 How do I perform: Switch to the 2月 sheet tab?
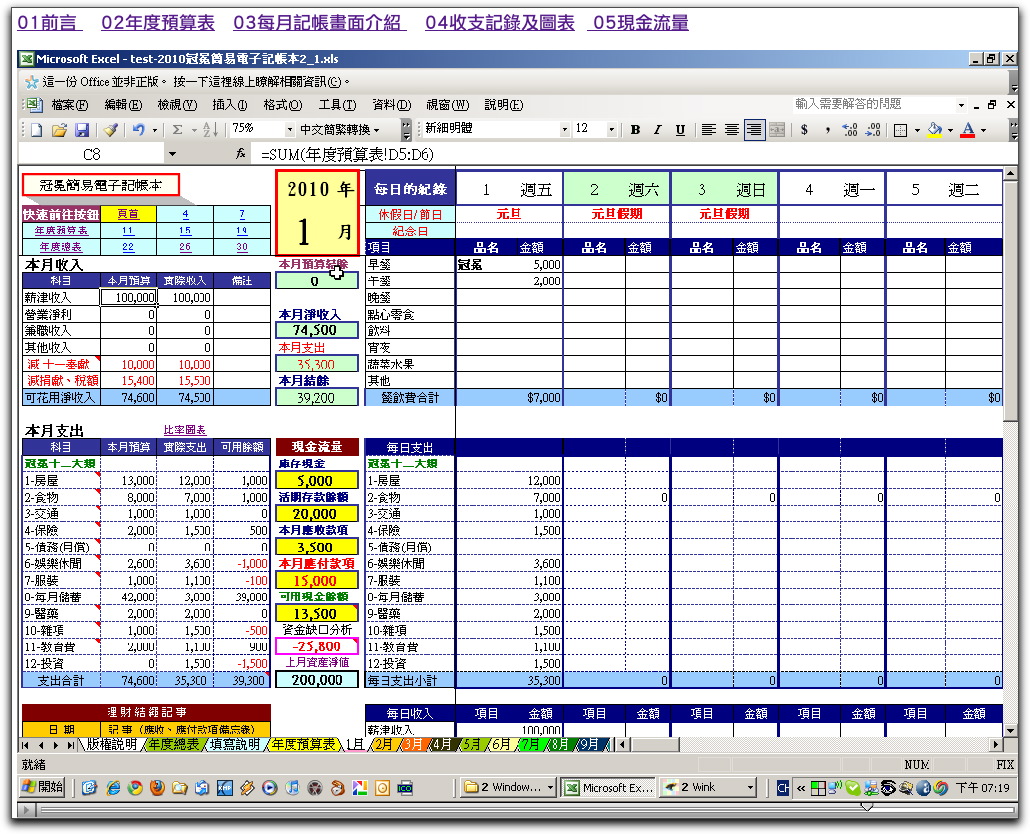point(384,745)
